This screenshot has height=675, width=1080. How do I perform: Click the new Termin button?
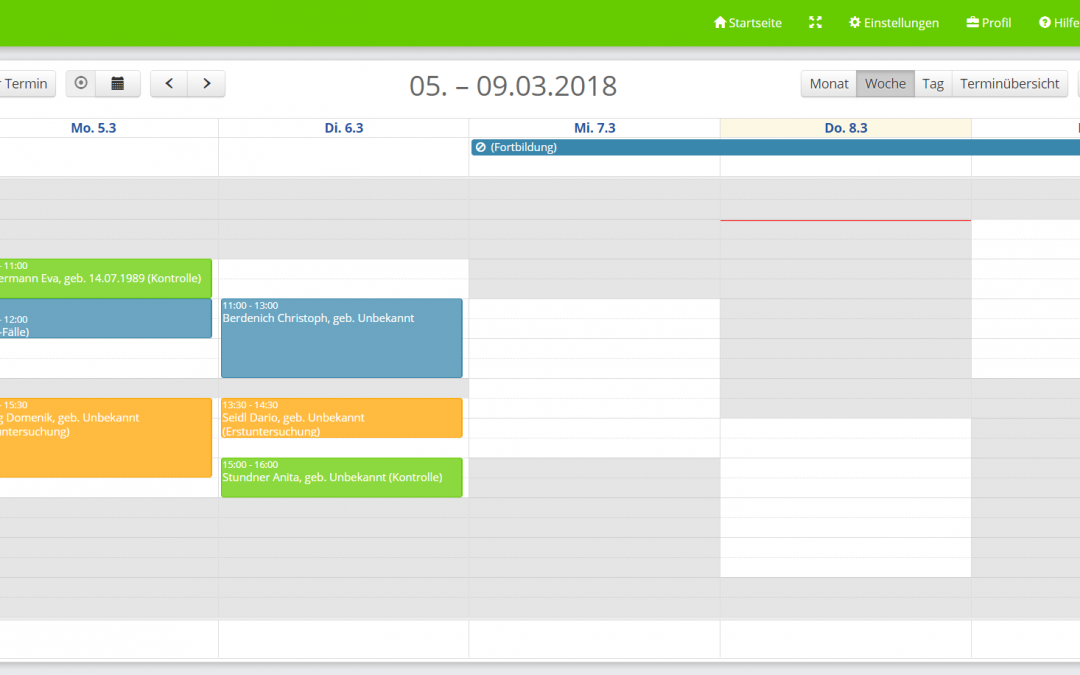click(x=24, y=84)
